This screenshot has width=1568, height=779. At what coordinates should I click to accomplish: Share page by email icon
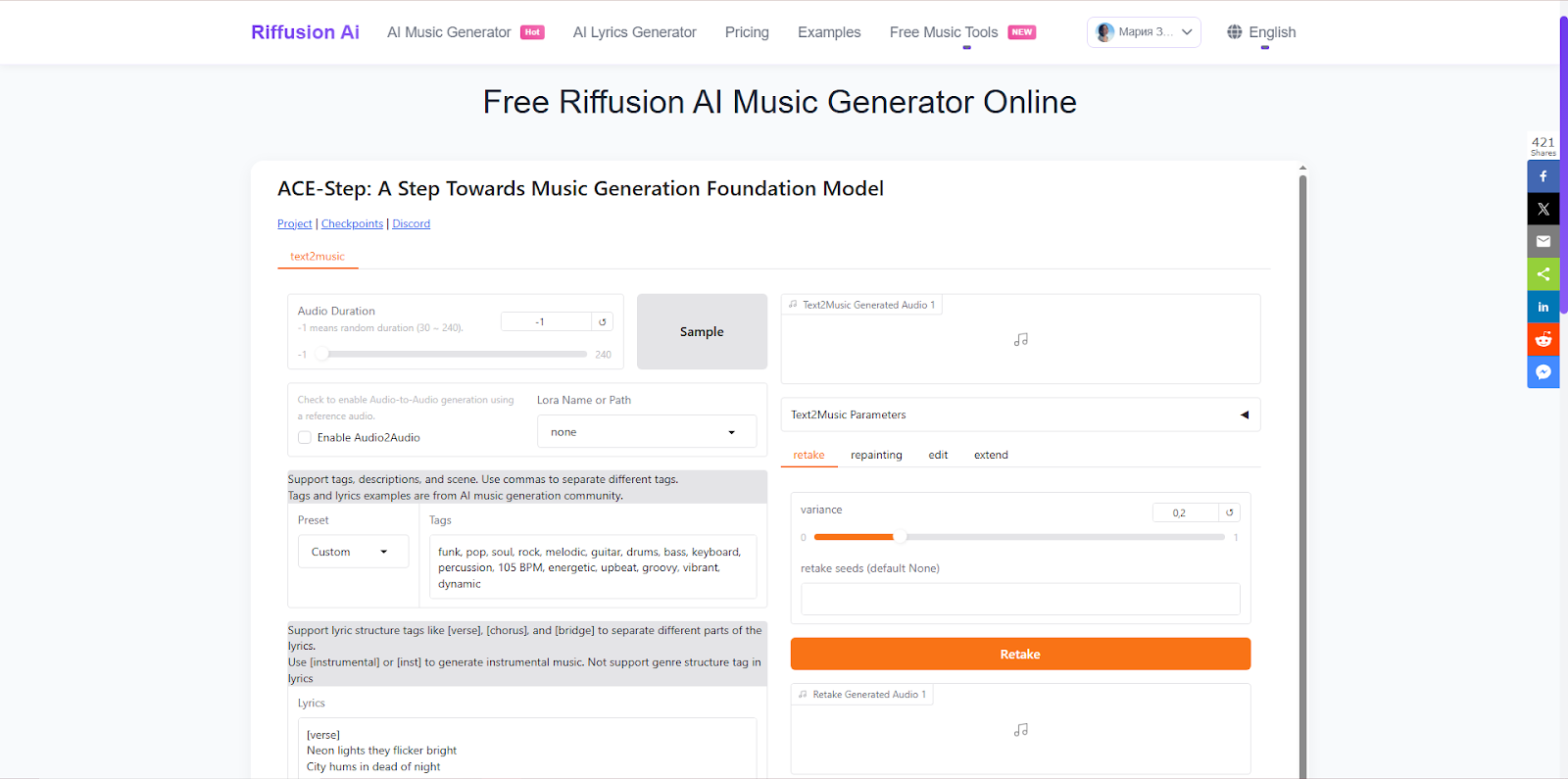pyautogui.click(x=1543, y=241)
